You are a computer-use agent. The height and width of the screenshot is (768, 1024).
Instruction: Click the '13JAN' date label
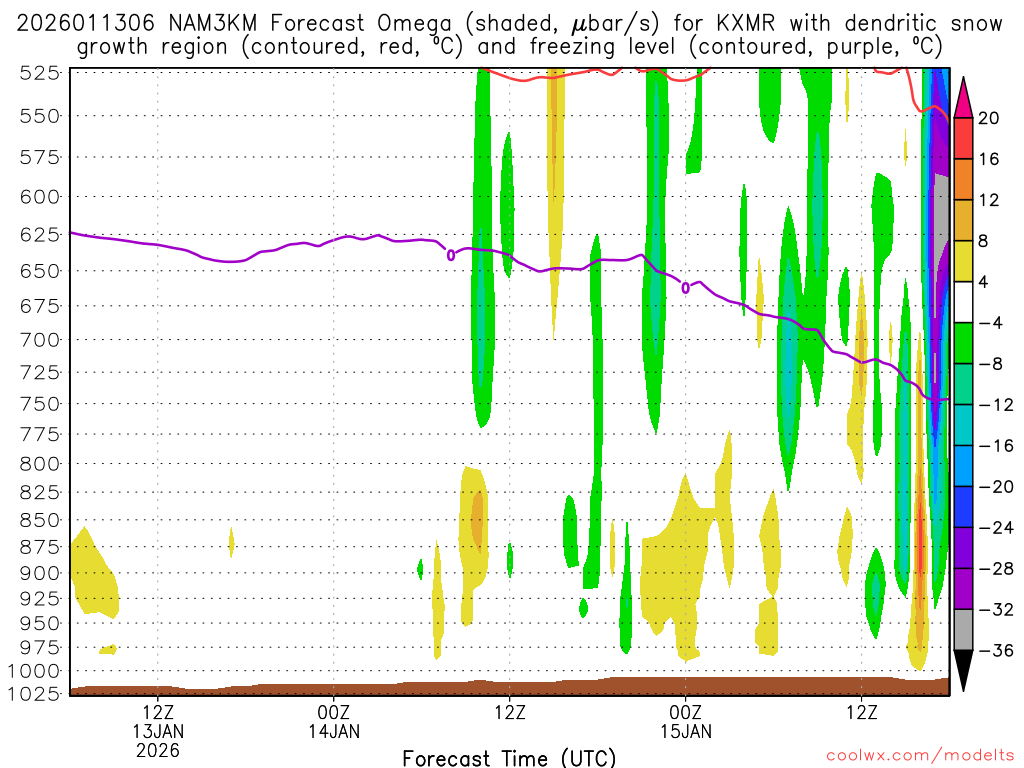tap(158, 731)
